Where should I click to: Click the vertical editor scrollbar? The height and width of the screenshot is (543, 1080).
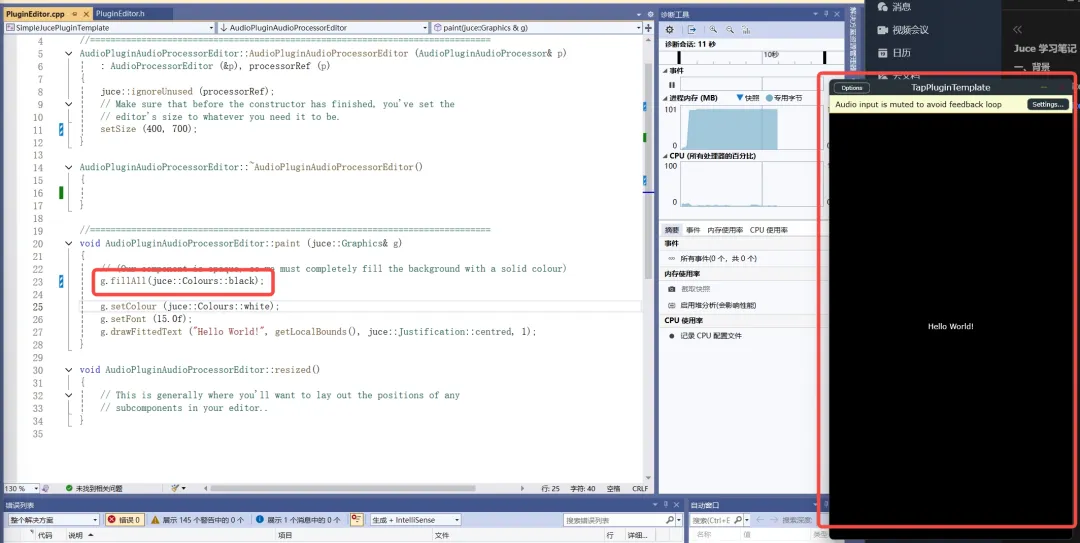click(x=647, y=171)
